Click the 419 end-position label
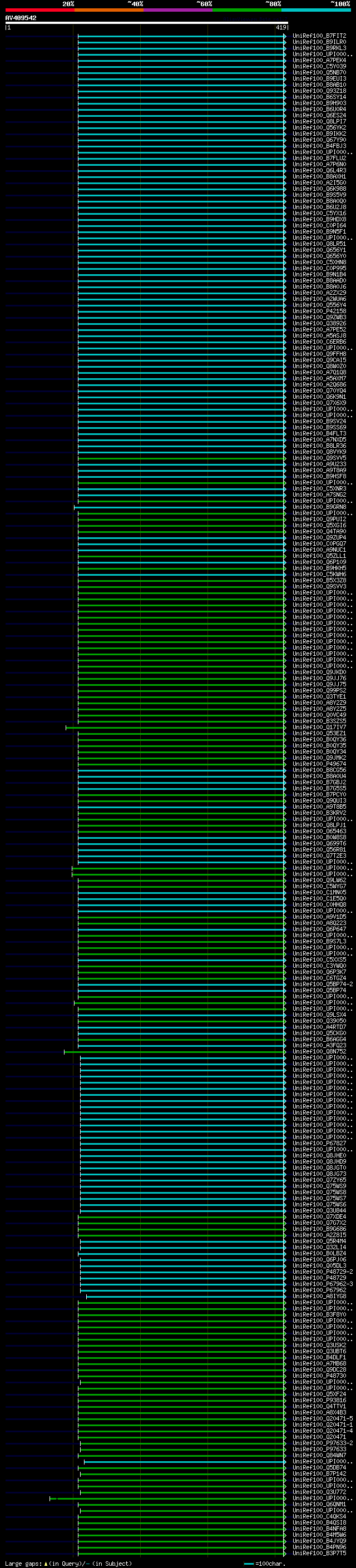356x1568 pixels. [280, 27]
